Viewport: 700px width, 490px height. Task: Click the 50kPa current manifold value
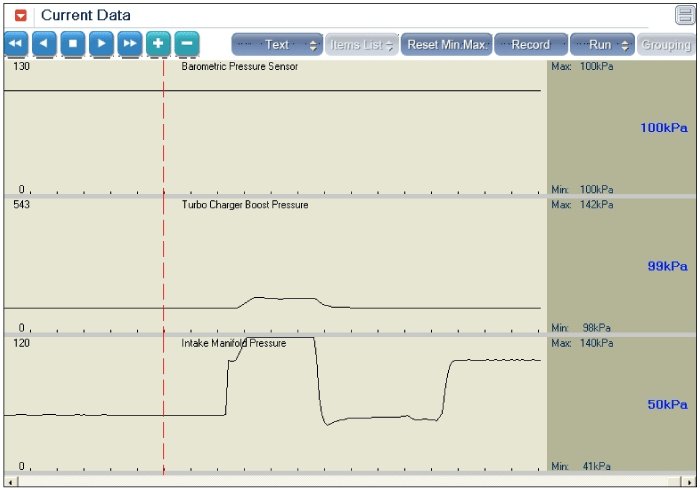(667, 404)
